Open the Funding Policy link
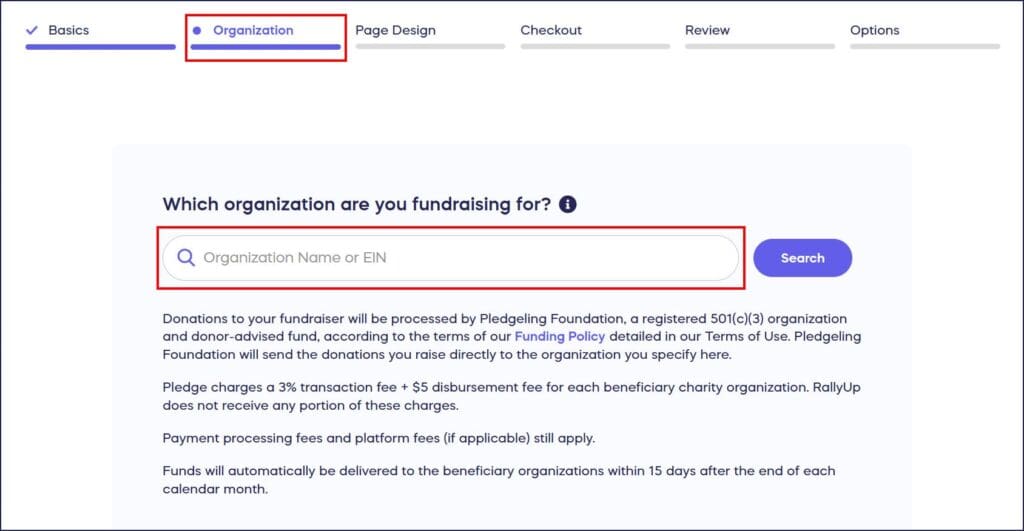The height and width of the screenshot is (531, 1024). [560, 336]
